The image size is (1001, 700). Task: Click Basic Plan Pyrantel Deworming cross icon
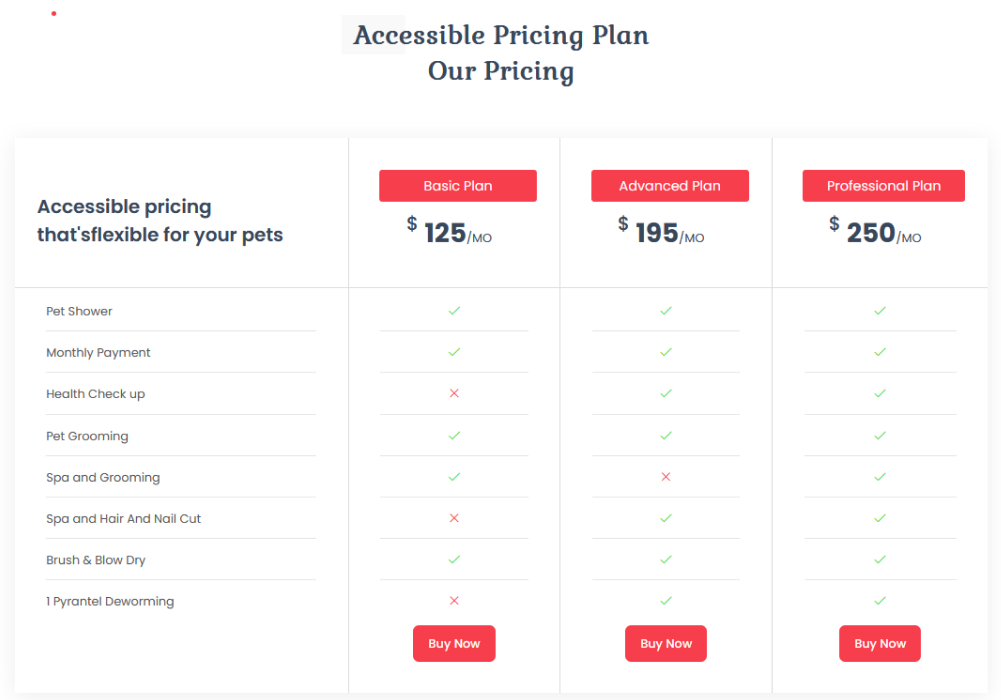point(454,601)
